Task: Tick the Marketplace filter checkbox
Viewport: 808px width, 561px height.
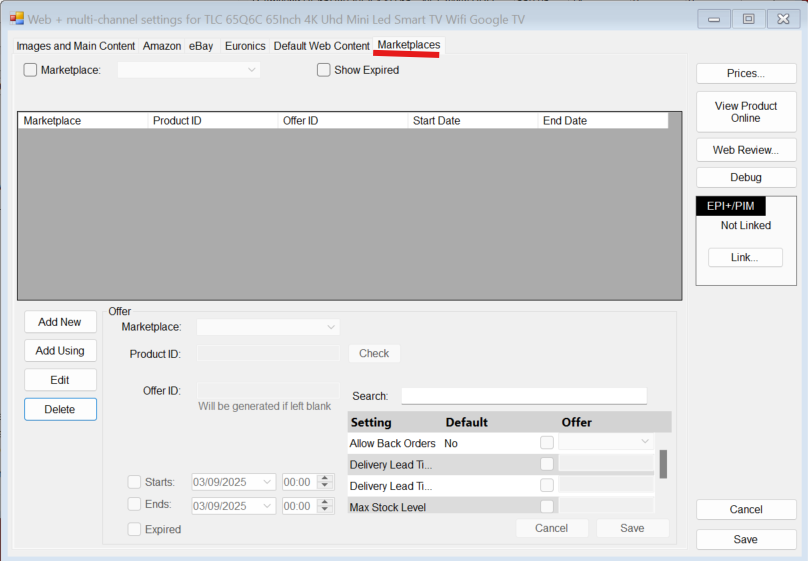Action: tap(30, 70)
